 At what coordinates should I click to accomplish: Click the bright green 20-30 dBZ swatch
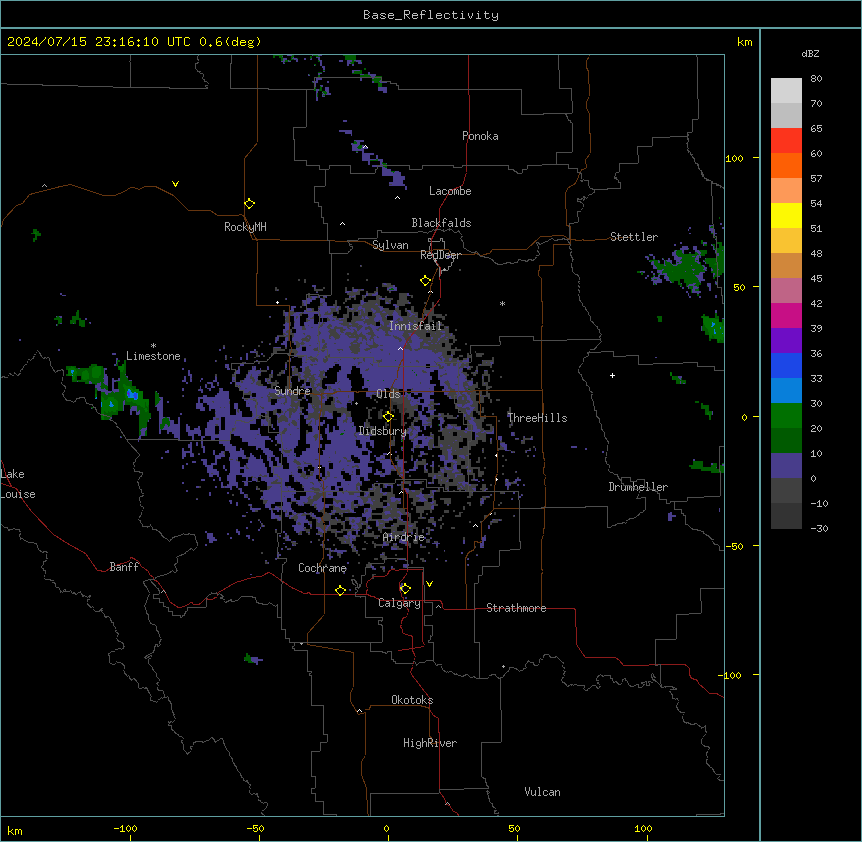click(786, 416)
